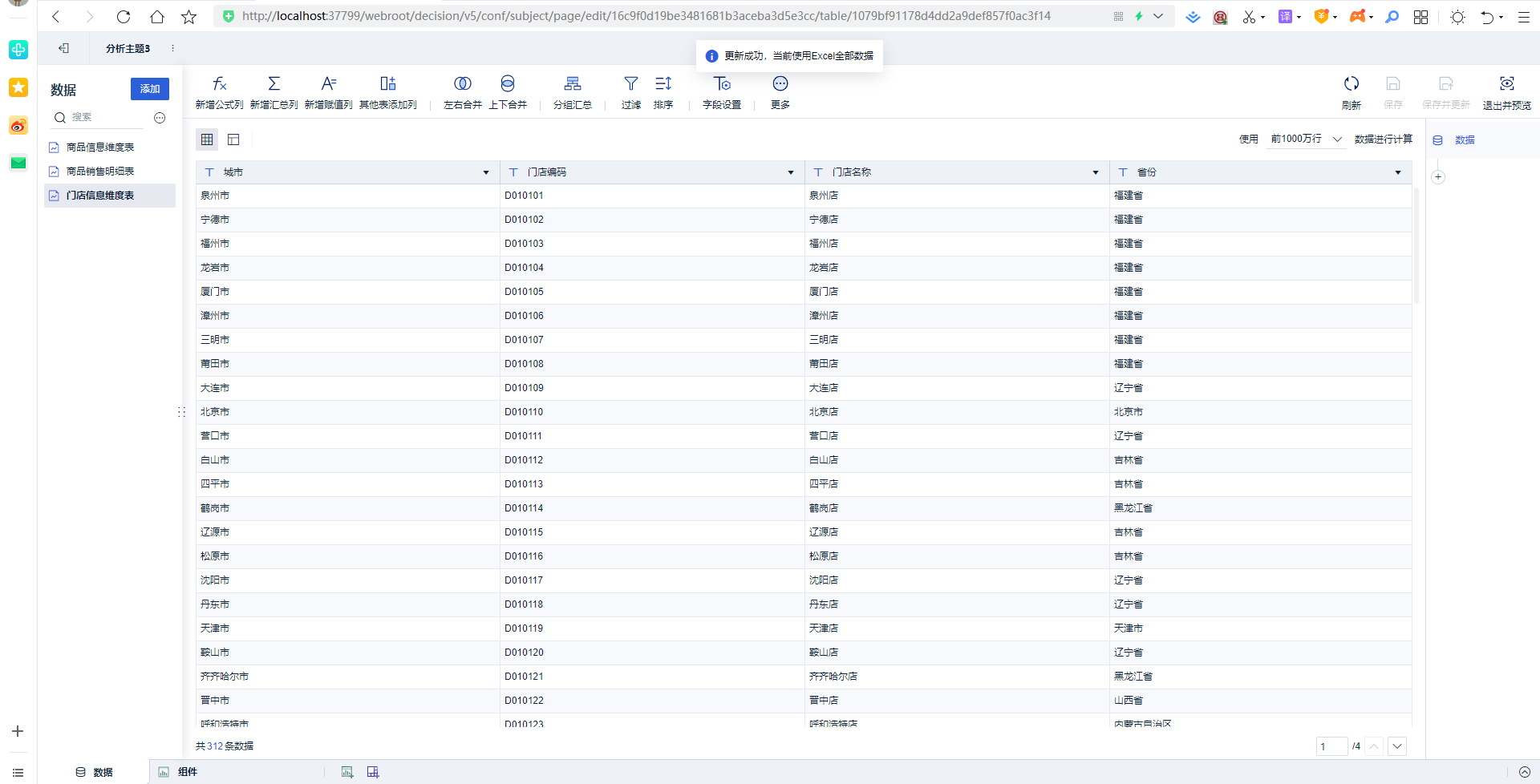The image size is (1540, 784).
Task: Click the 共312条数据 row count text
Action: pyautogui.click(x=225, y=746)
